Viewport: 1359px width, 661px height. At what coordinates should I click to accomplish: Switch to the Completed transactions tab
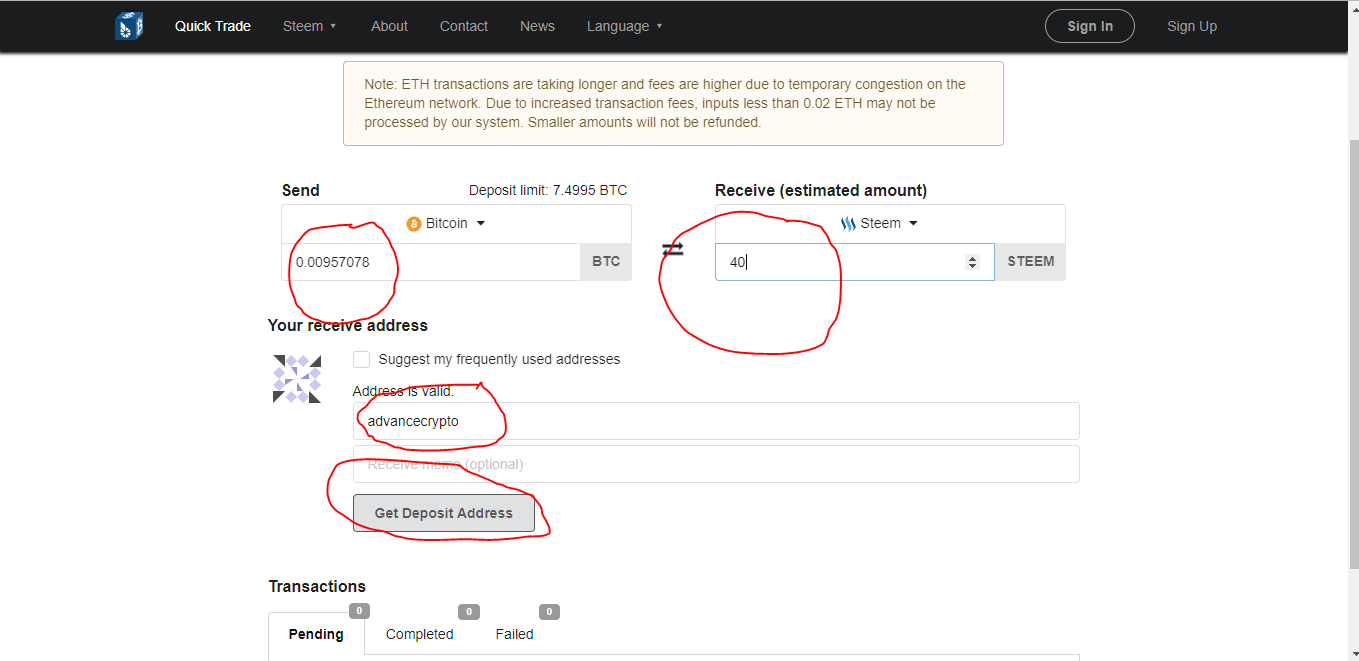[420, 634]
